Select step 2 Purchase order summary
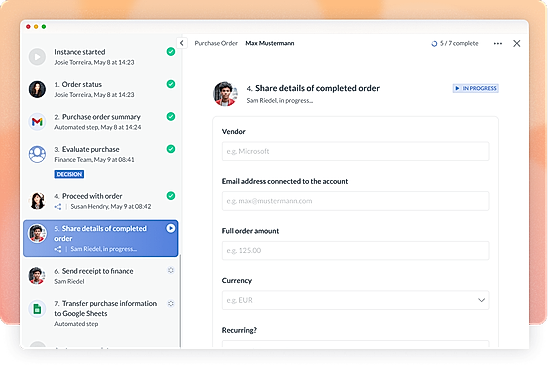This screenshot has width=548, height=368. coord(101,122)
